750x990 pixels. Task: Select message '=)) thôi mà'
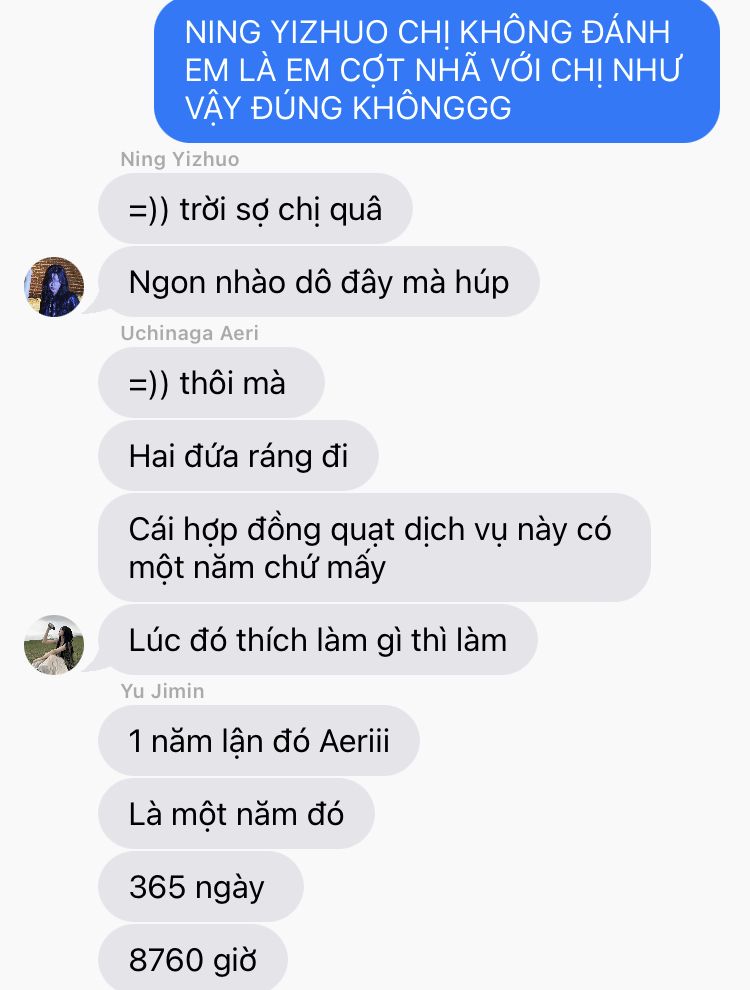pyautogui.click(x=211, y=383)
